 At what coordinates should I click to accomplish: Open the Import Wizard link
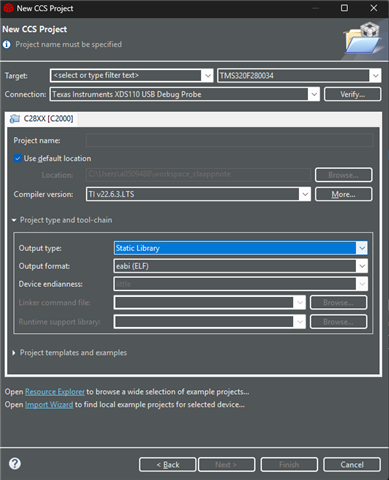[x=49, y=405]
